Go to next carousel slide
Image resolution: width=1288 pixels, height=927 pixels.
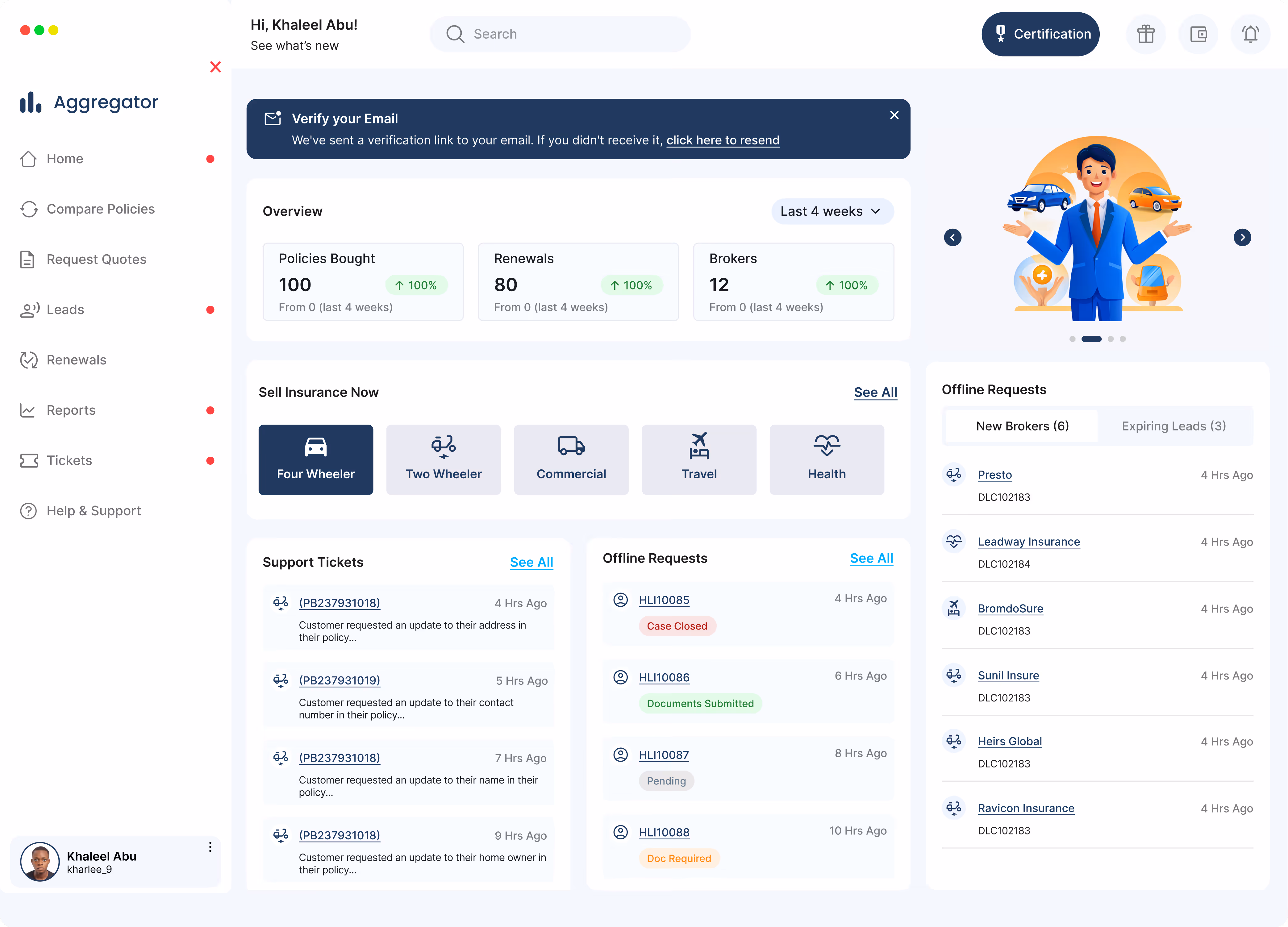(x=1243, y=237)
